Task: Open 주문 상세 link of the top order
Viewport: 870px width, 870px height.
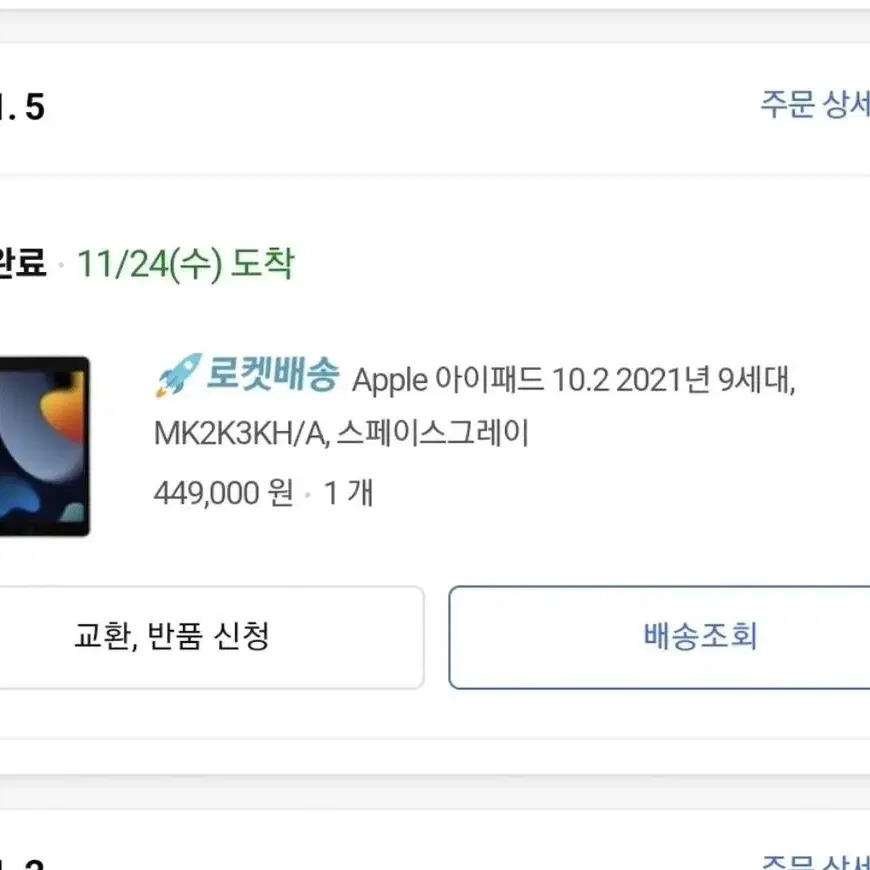Action: [815, 104]
